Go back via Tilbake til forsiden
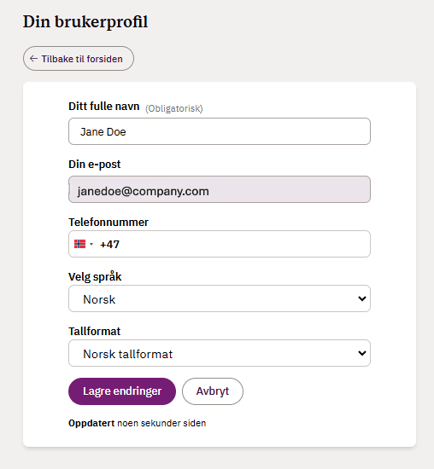Image resolution: width=434 pixels, height=469 pixels. click(x=78, y=59)
